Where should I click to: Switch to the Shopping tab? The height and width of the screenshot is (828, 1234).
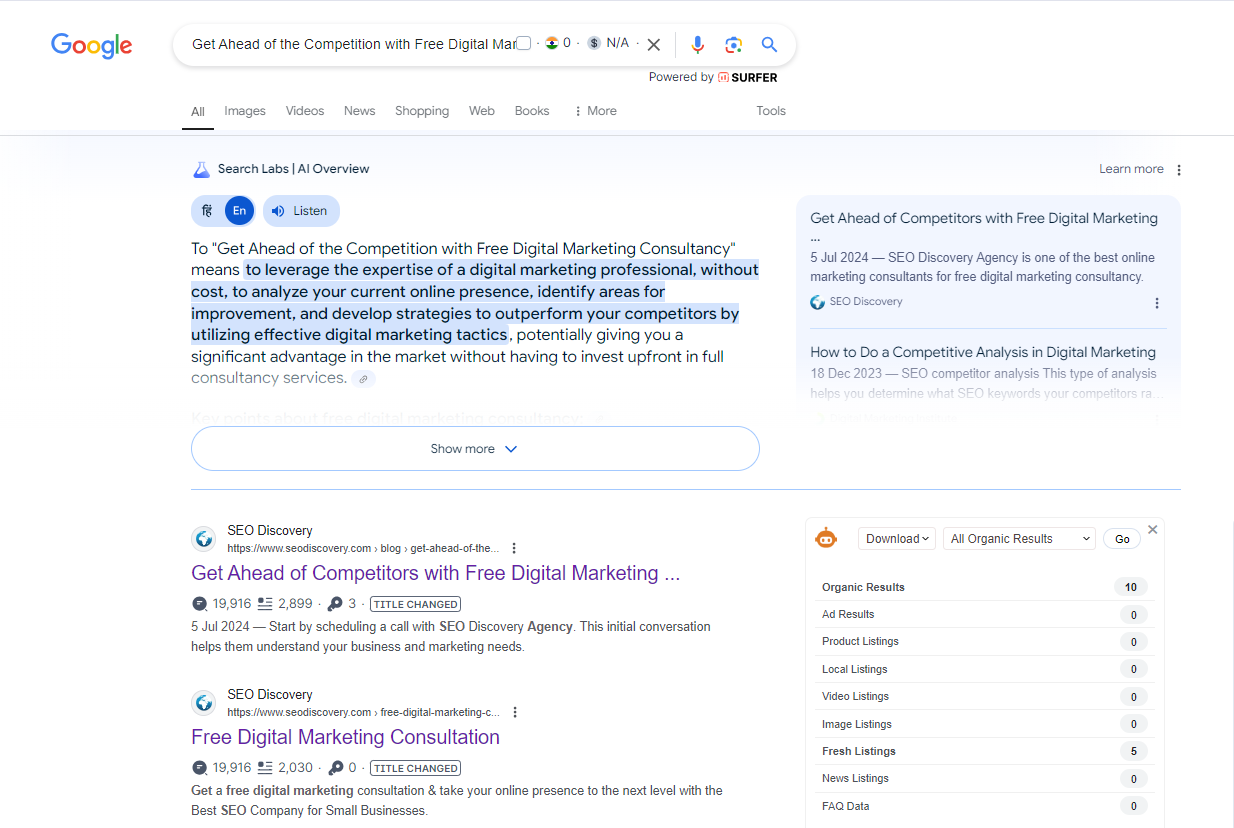coord(422,111)
